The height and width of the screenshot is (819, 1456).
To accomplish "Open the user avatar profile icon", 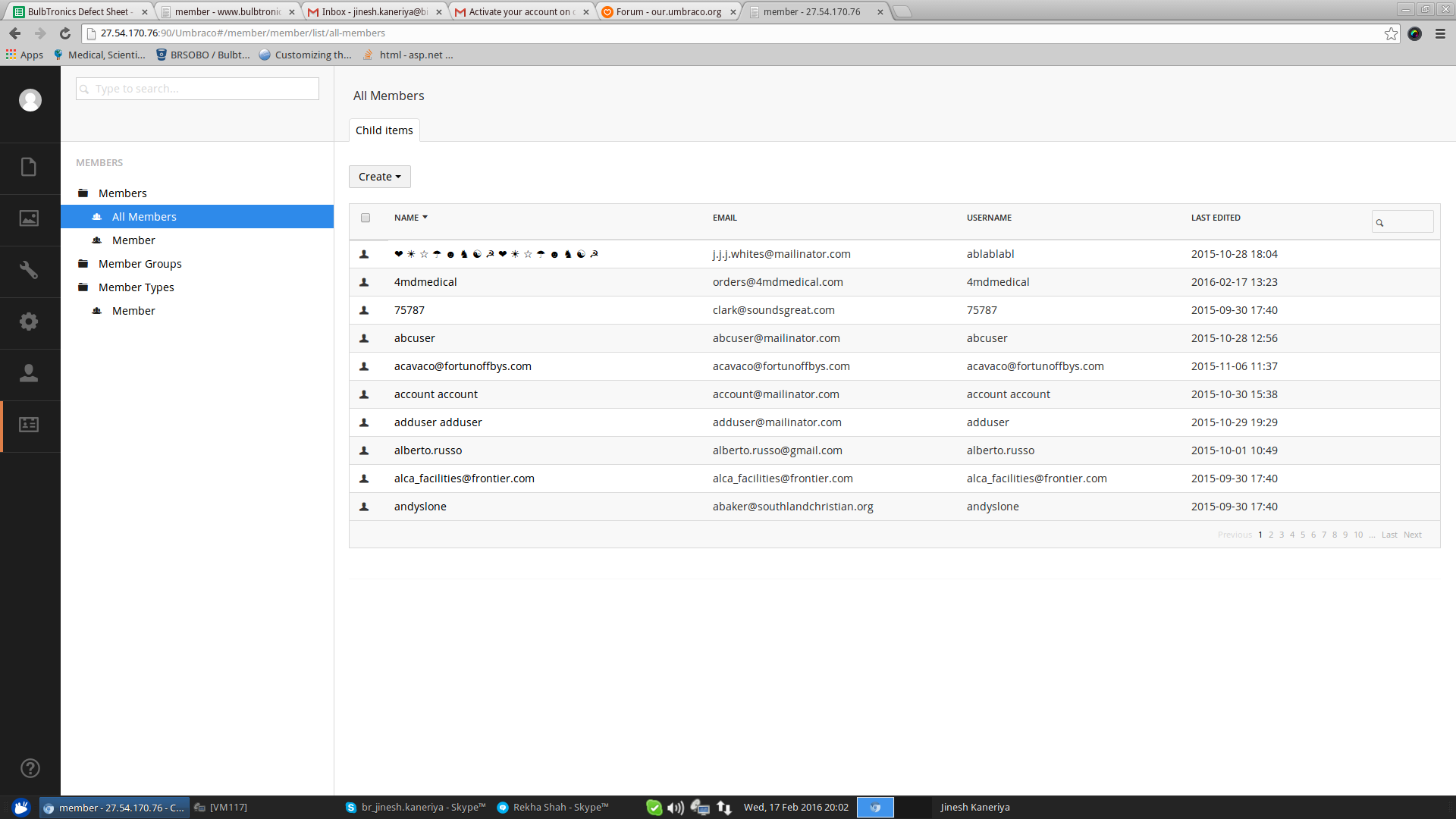I will pos(30,100).
